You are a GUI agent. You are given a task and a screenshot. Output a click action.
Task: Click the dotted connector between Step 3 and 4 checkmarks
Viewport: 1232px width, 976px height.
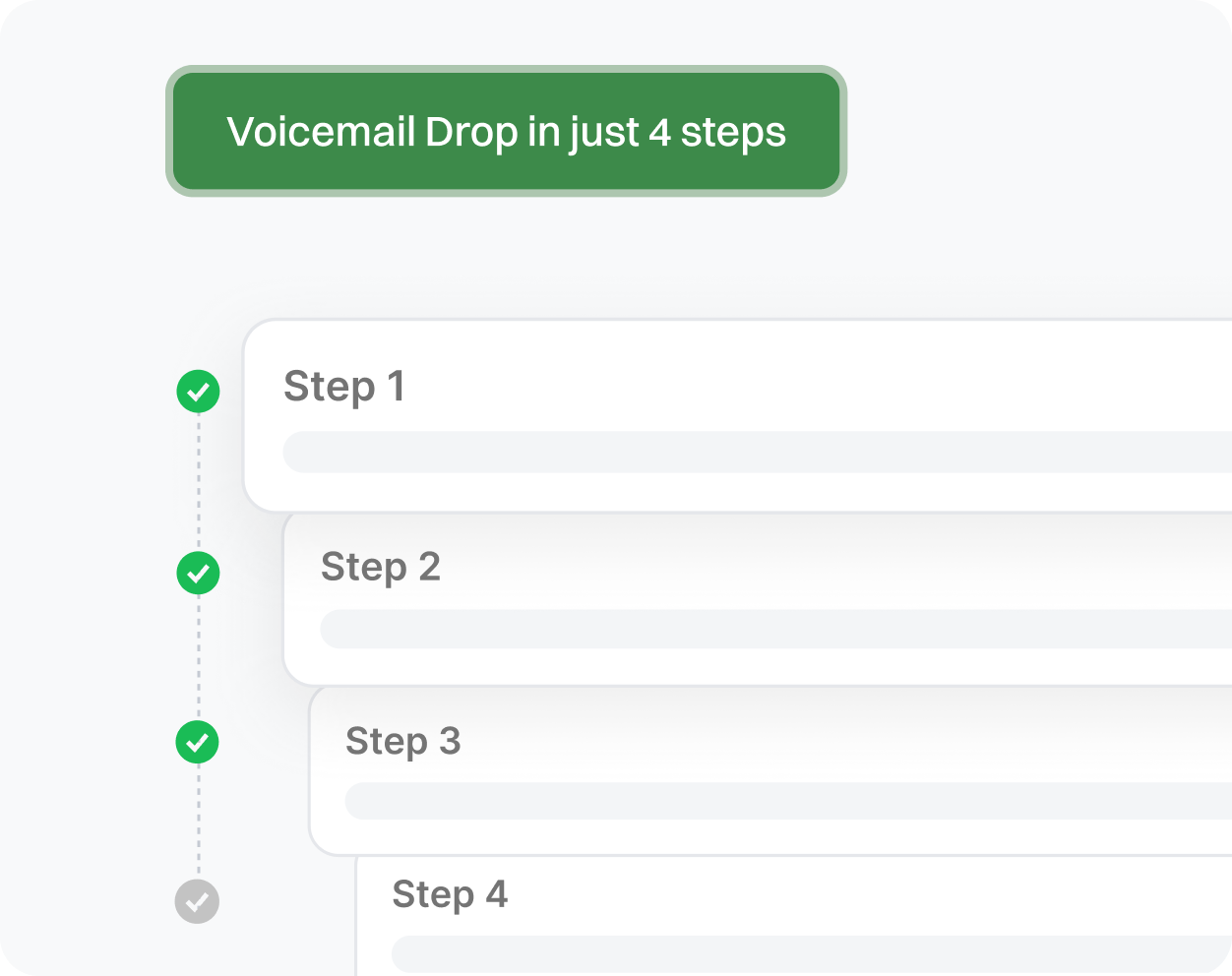[198, 822]
